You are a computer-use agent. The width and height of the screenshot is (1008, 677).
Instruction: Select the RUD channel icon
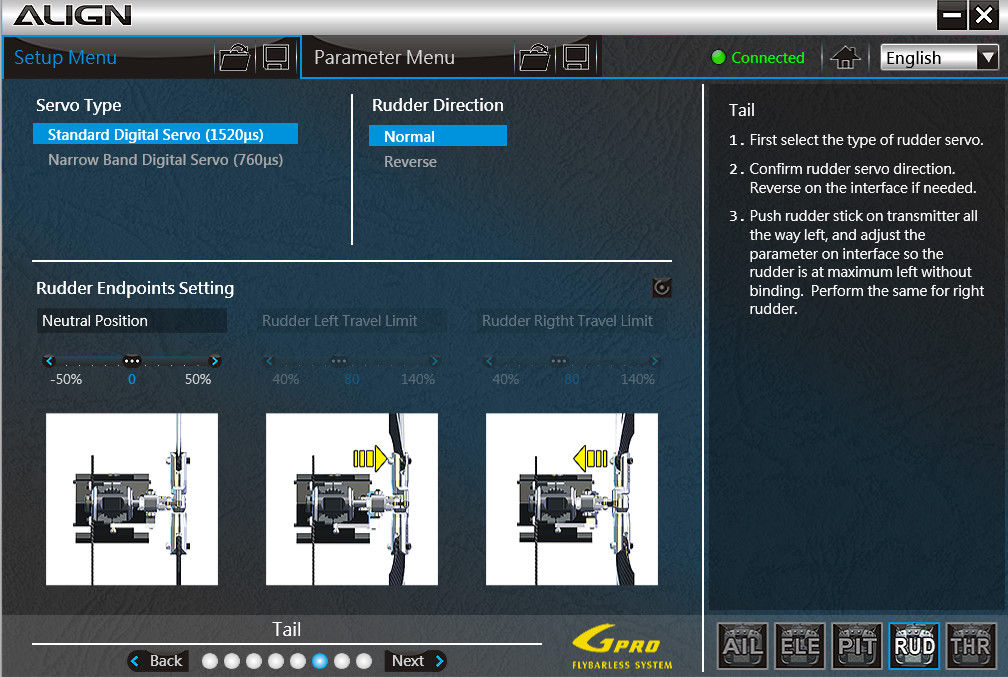(x=914, y=645)
